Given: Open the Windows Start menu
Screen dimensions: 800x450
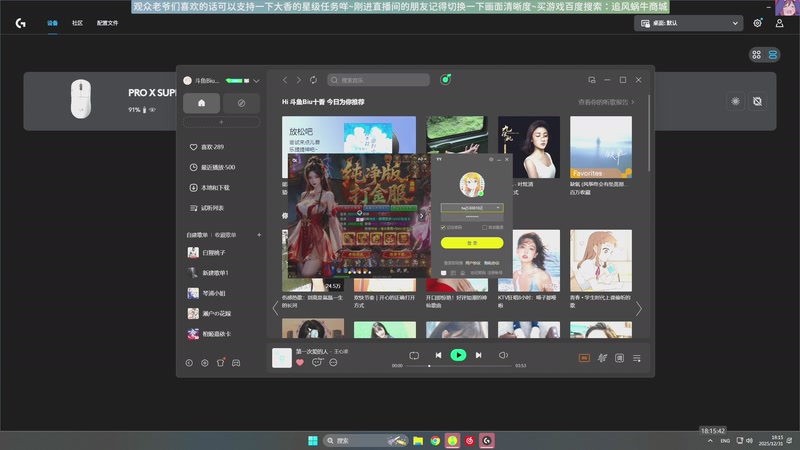Looking at the screenshot, I should pyautogui.click(x=313, y=441).
